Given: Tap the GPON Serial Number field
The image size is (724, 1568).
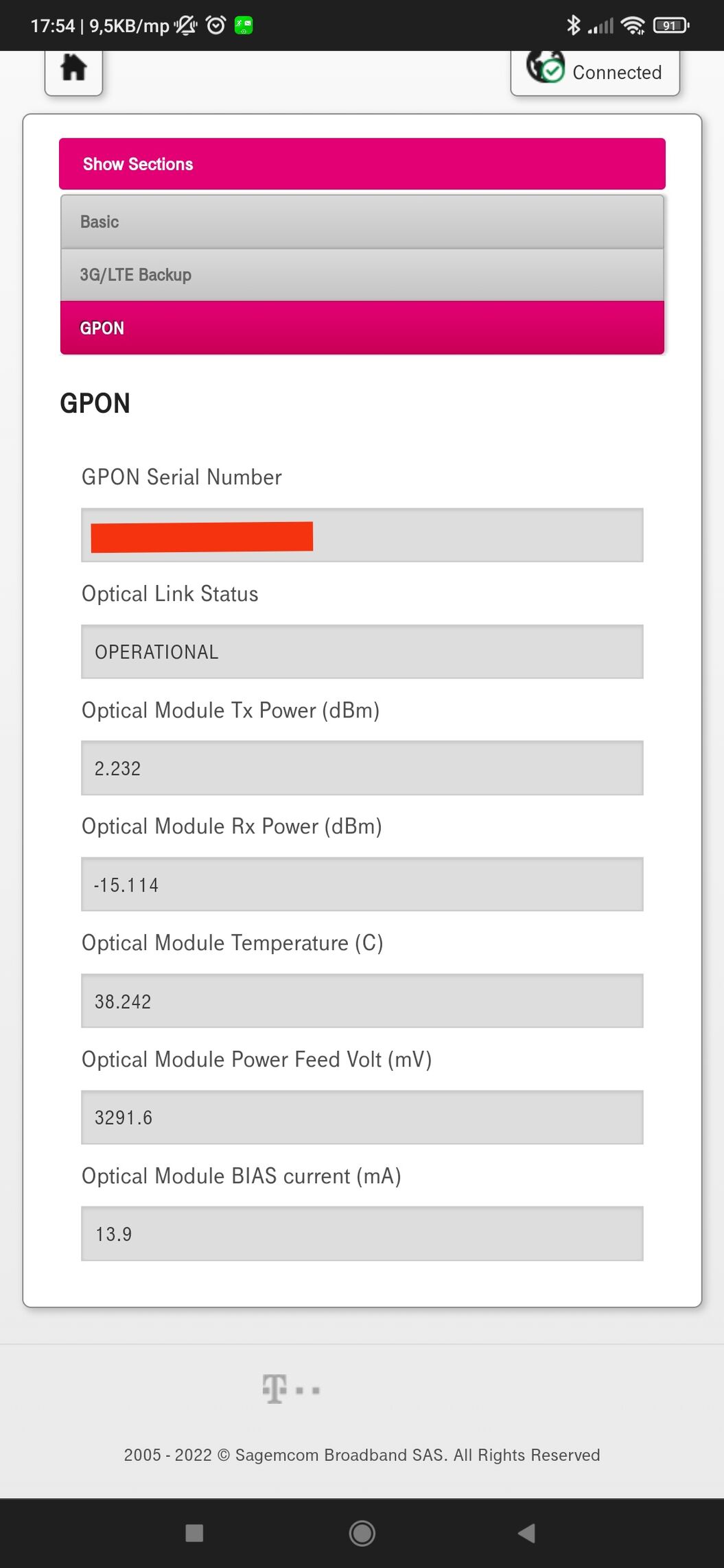Looking at the screenshot, I should (362, 535).
